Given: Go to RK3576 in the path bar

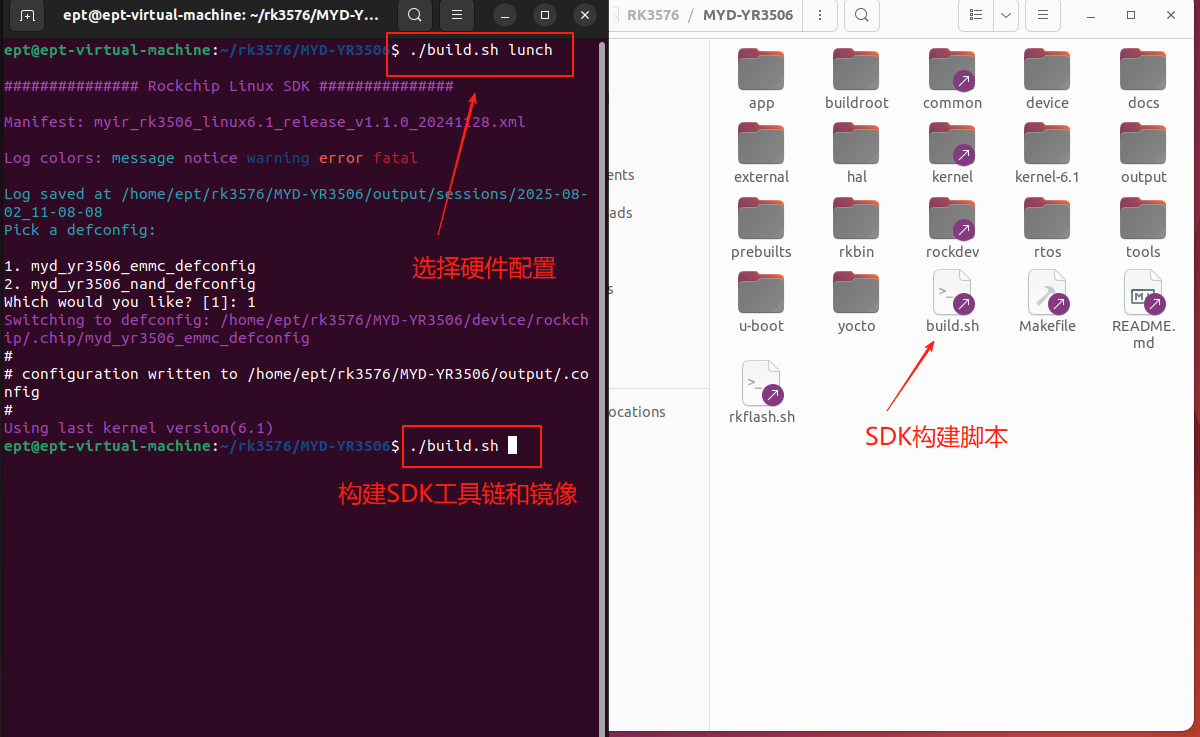Looking at the screenshot, I should (651, 16).
